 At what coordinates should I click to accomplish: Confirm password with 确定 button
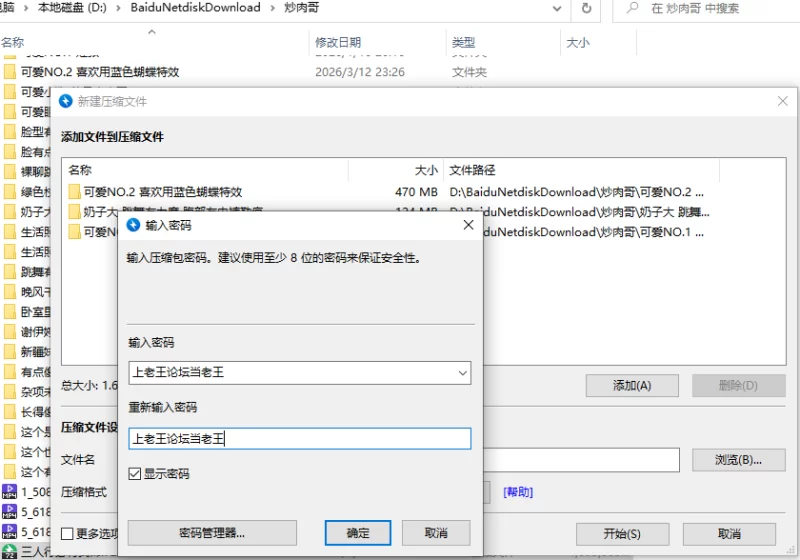click(x=358, y=533)
